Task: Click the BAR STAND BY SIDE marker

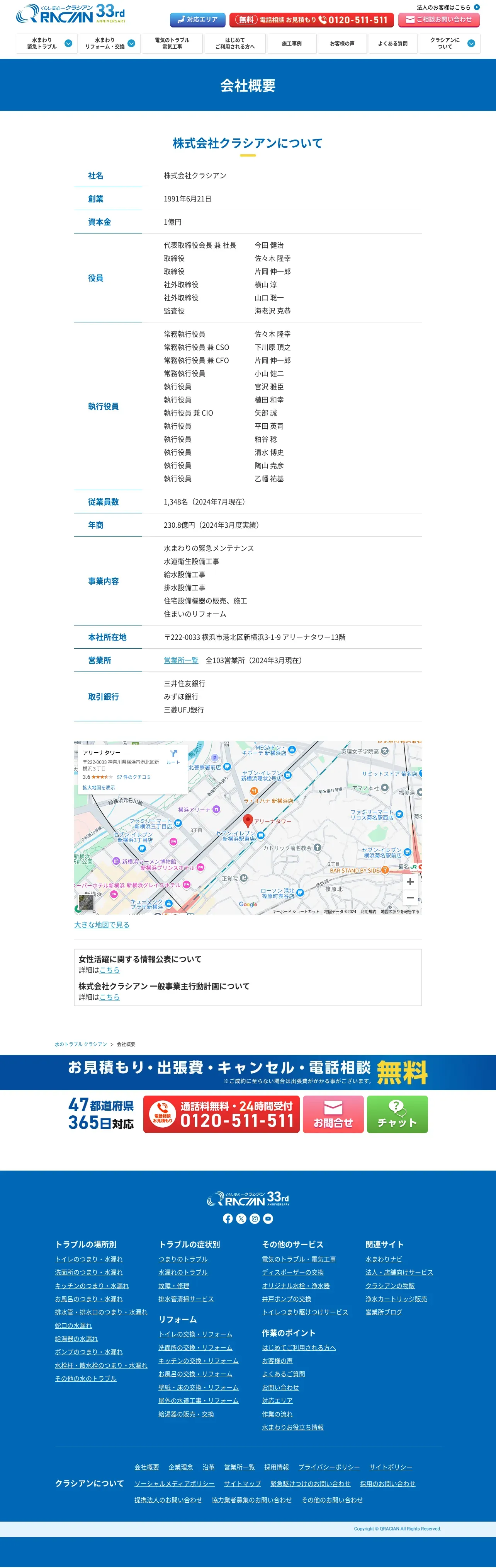Action: coord(385,870)
